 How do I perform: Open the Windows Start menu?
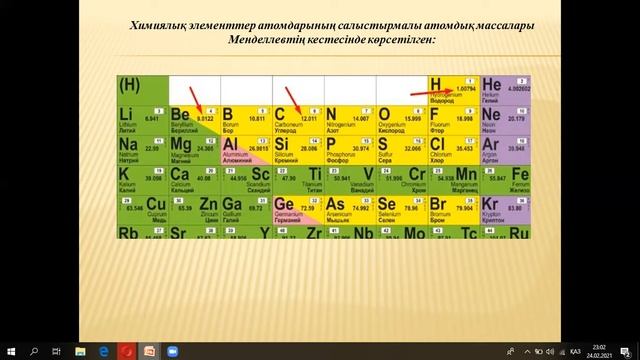pos(11,351)
